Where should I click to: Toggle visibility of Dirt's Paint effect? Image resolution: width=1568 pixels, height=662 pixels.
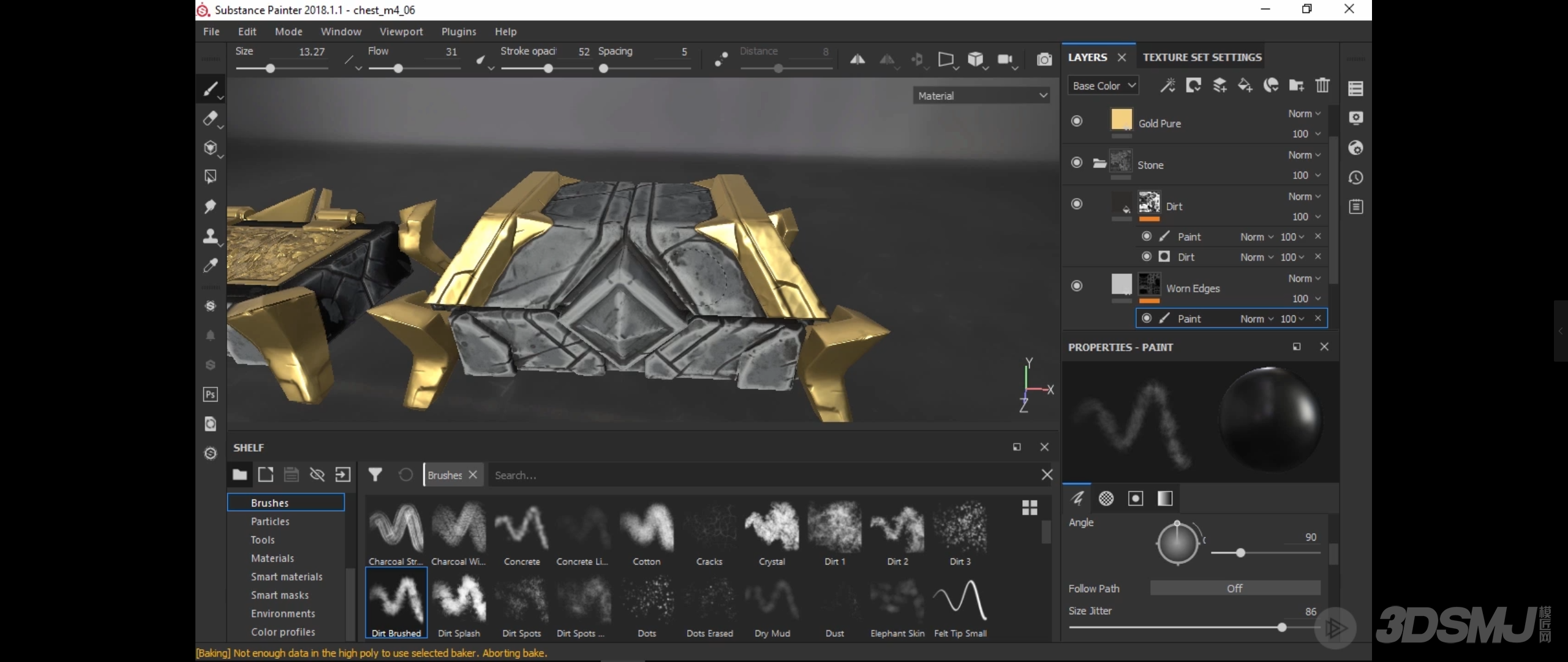pyautogui.click(x=1147, y=236)
